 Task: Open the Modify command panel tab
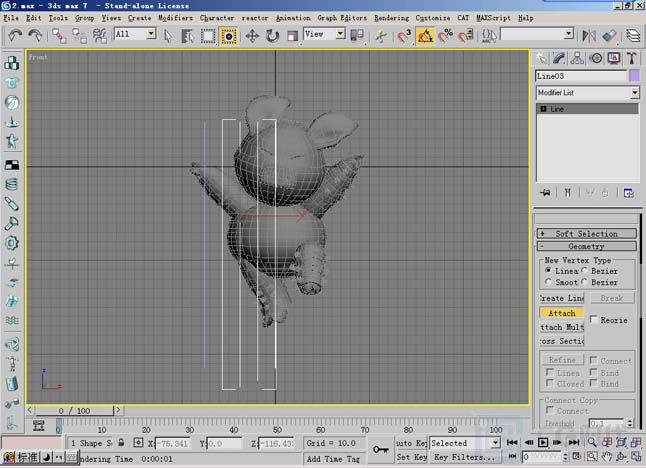559,58
